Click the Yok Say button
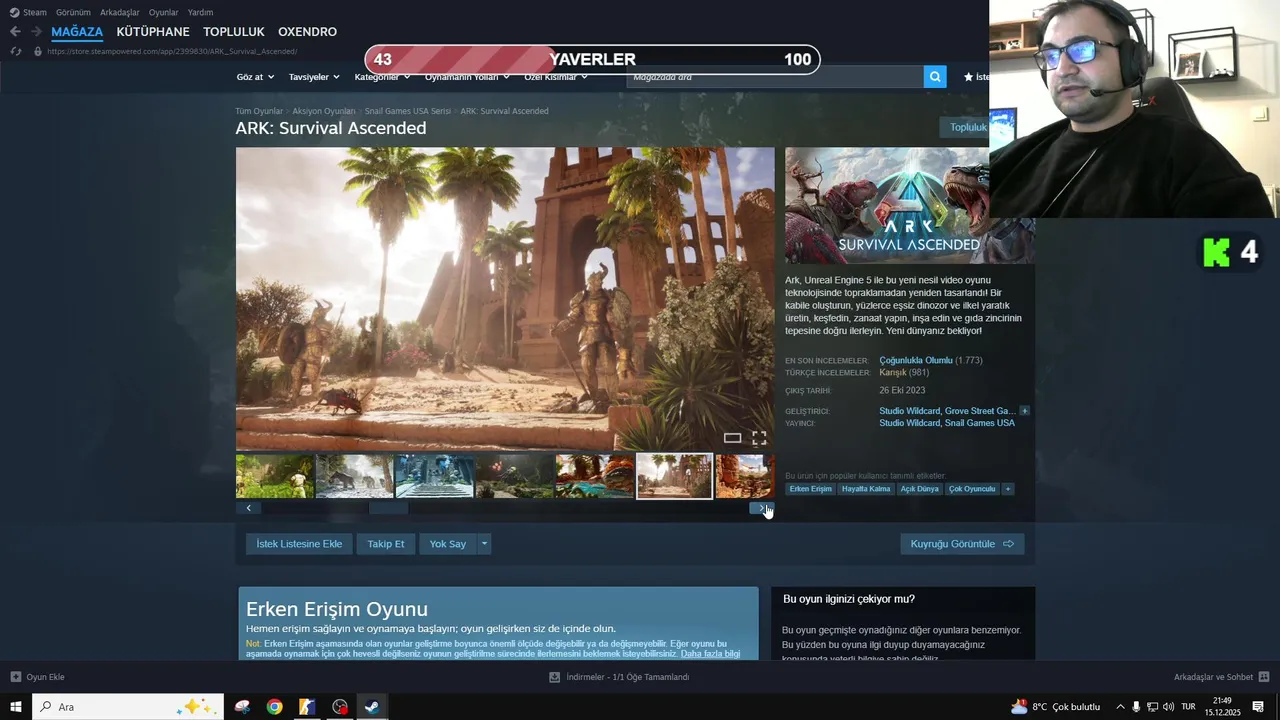Screen dimensions: 1280x720 tap(448, 544)
